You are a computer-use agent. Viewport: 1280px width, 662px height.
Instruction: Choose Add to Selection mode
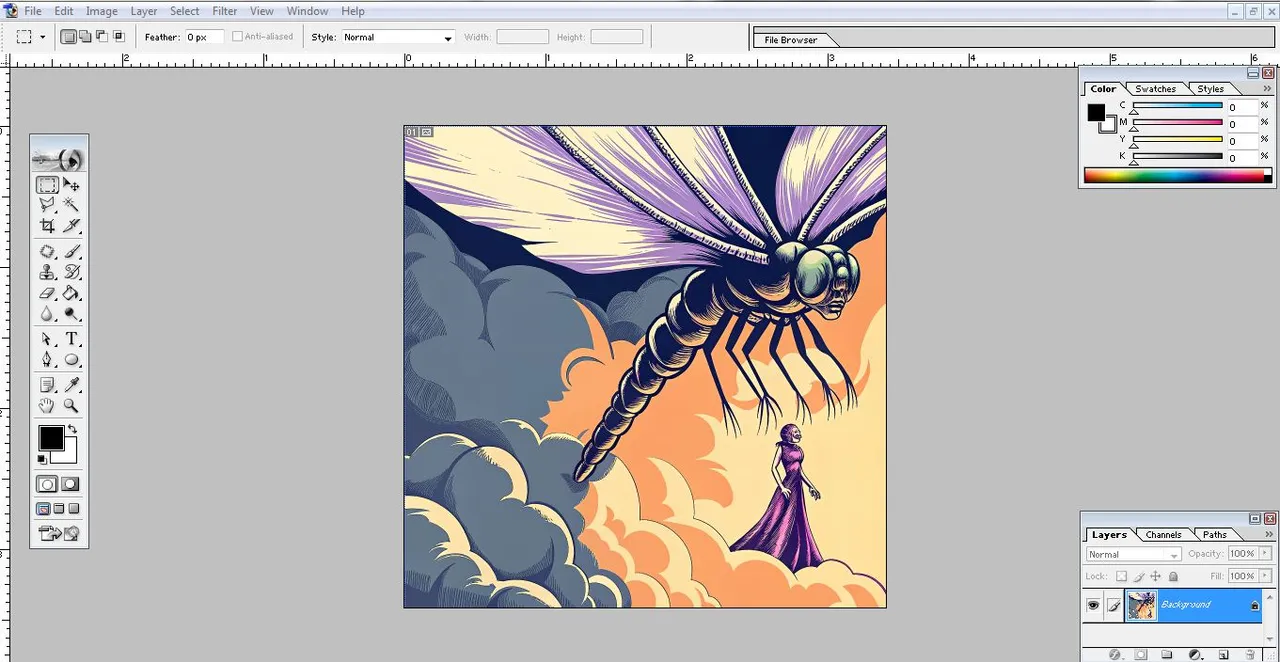pyautogui.click(x=84, y=37)
